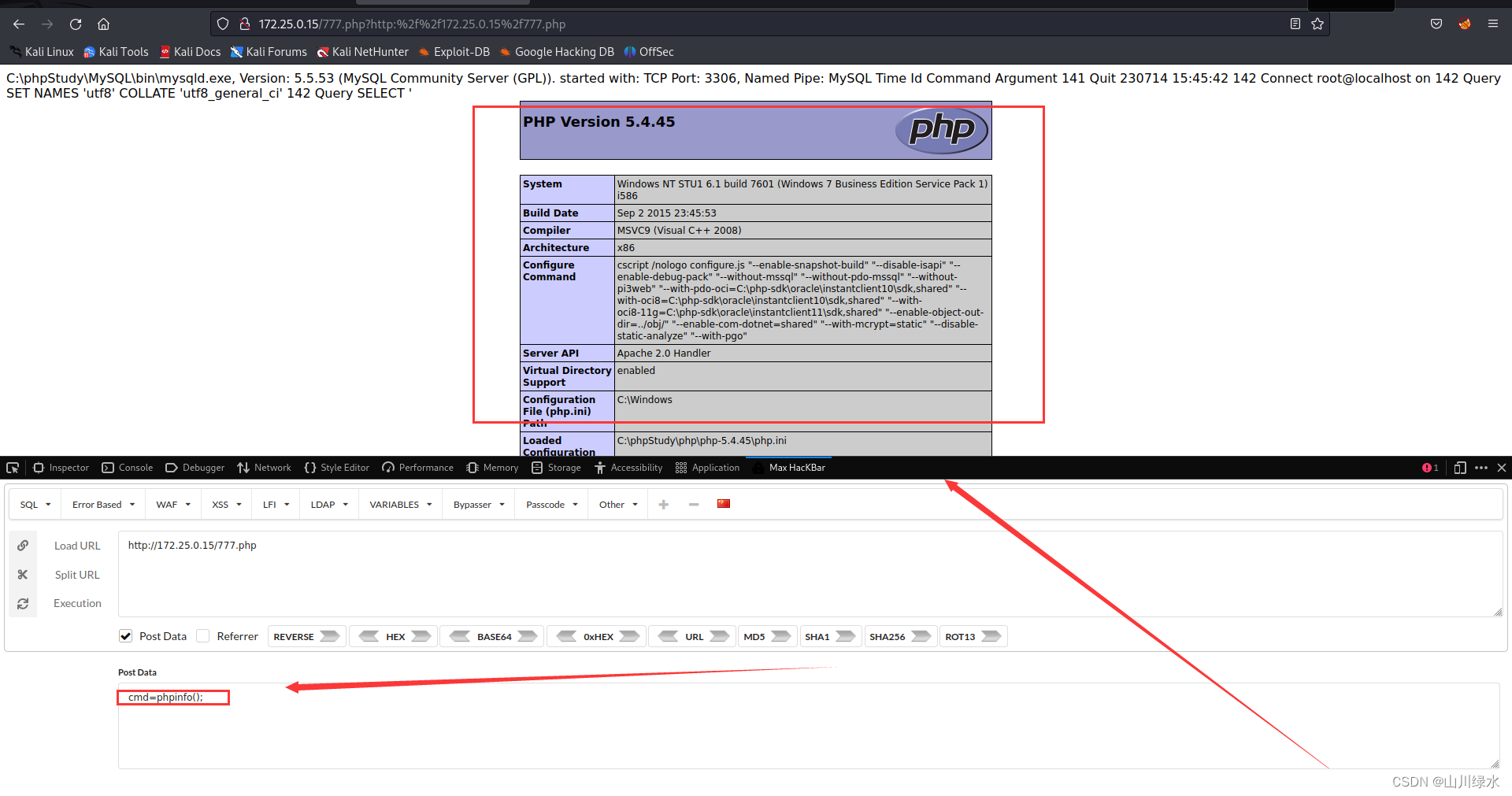This screenshot has width=1512, height=796.
Task: Open the devtools error count badge
Action: pyautogui.click(x=1430, y=468)
